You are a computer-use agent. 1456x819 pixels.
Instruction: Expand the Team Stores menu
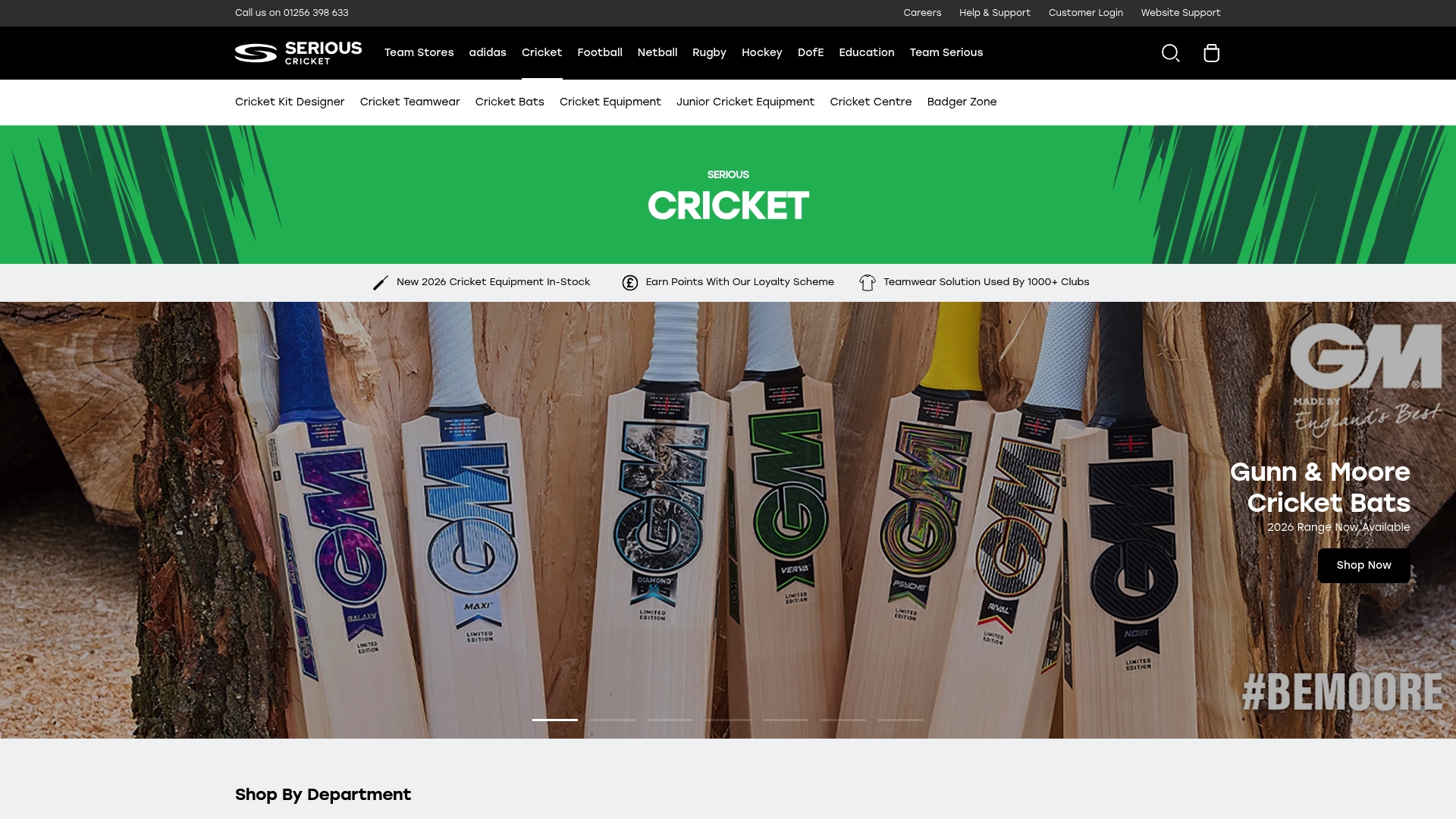[419, 52]
